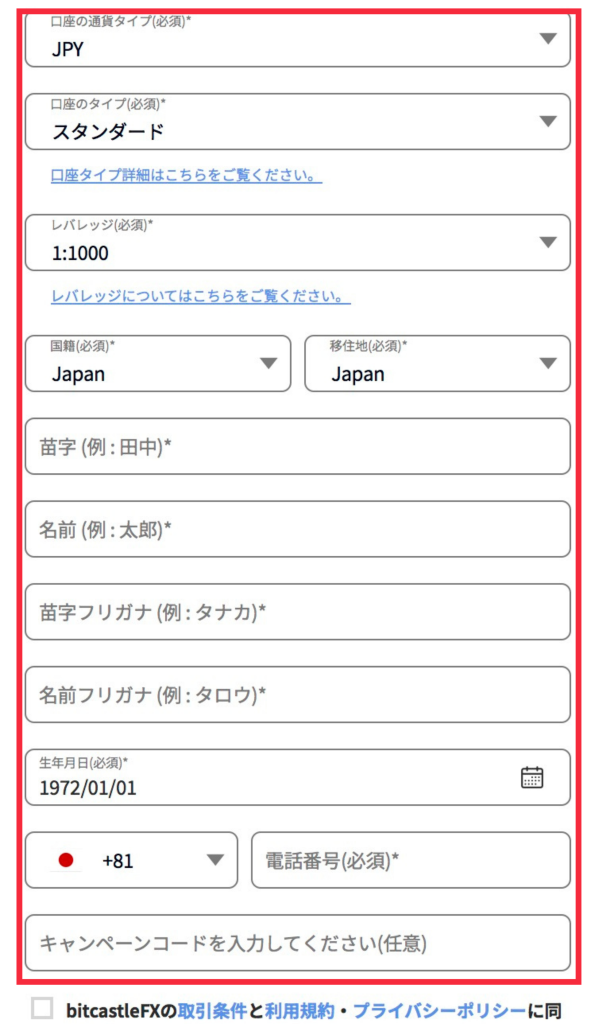Click arrow icon of レバレッジ field
Screen dimensions: 596x1024
click(548, 242)
